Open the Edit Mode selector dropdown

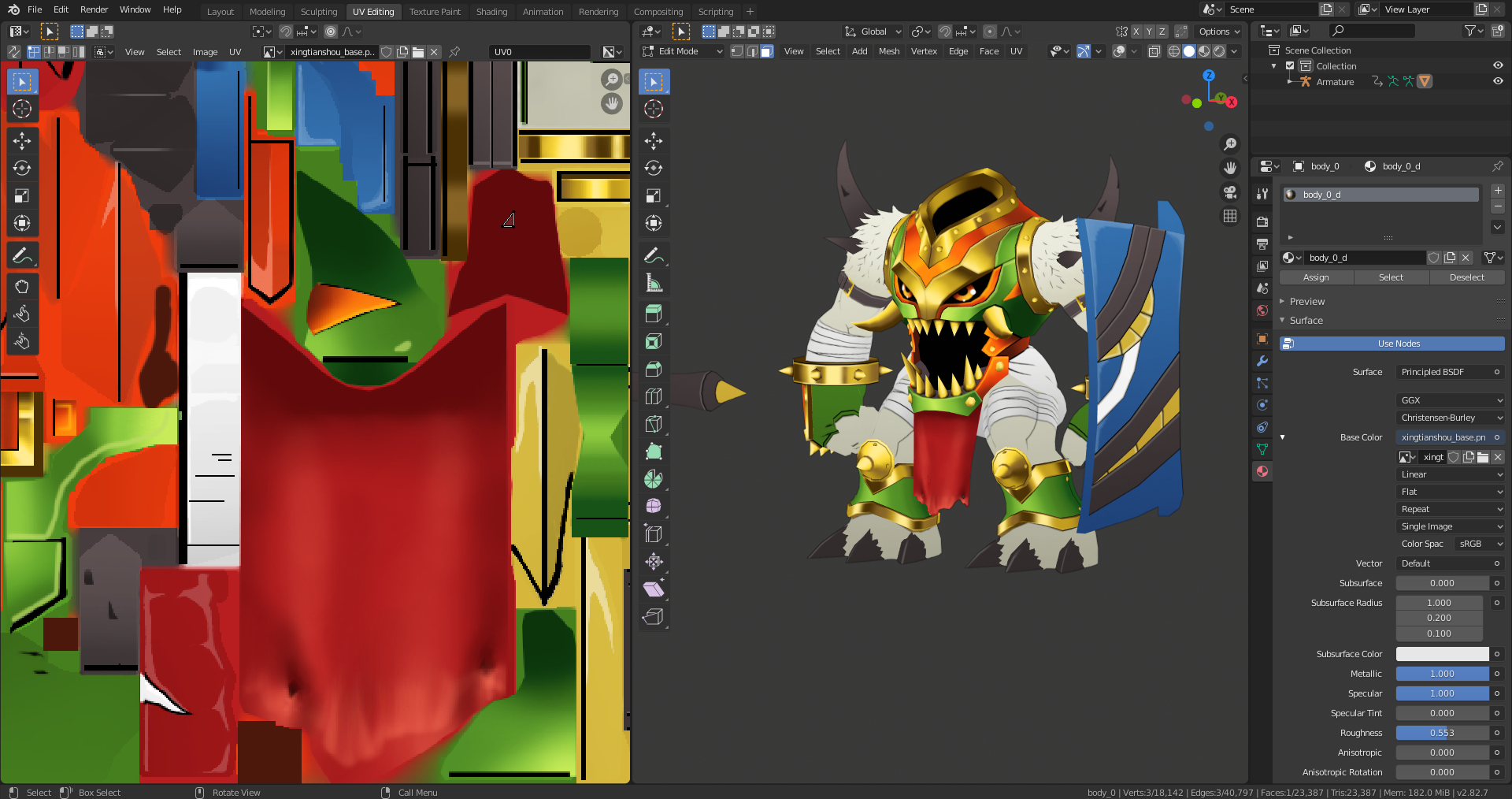pyautogui.click(x=683, y=51)
